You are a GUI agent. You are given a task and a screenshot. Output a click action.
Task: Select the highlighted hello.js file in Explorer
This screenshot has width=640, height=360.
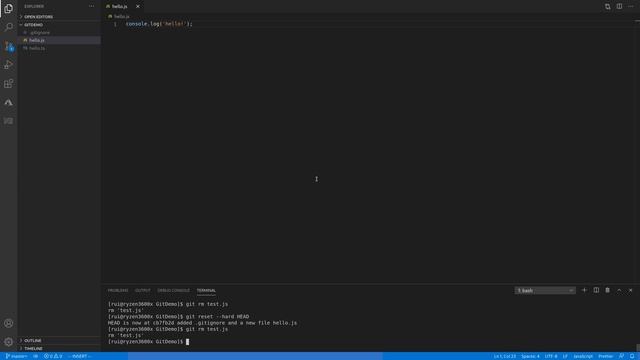point(59,40)
